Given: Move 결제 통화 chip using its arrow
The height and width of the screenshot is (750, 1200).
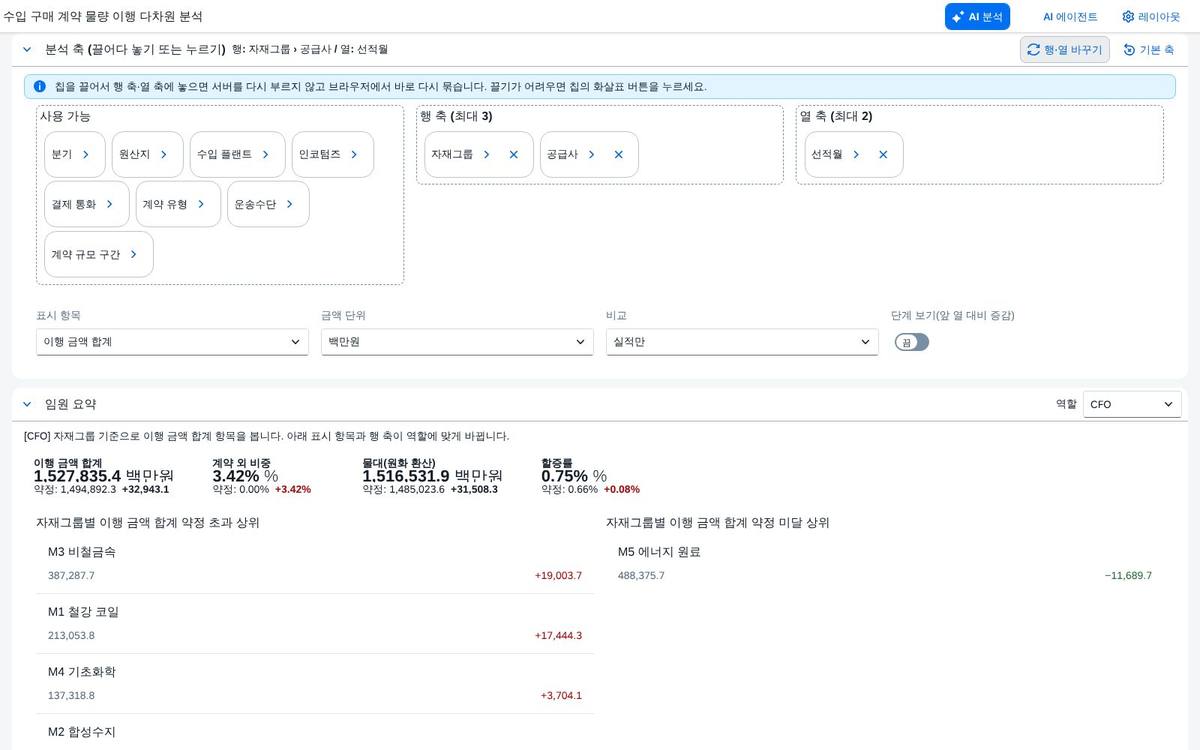Looking at the screenshot, I should tap(110, 204).
